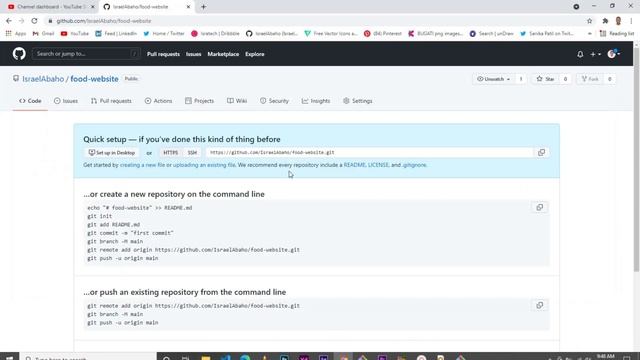The width and height of the screenshot is (640, 360).
Task: Open the Security tab
Action: click(x=274, y=101)
